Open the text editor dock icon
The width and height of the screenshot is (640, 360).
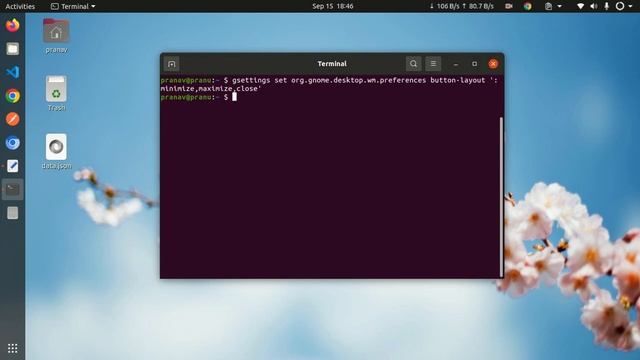(13, 166)
